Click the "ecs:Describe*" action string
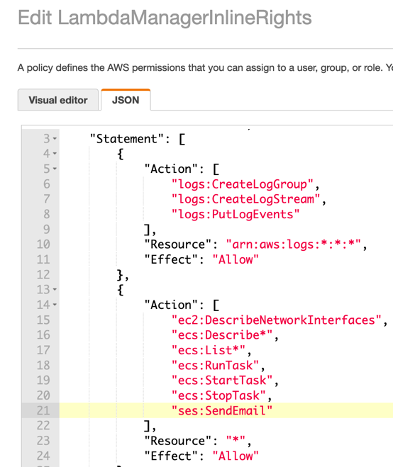This screenshot has height=468, width=393. point(222,335)
